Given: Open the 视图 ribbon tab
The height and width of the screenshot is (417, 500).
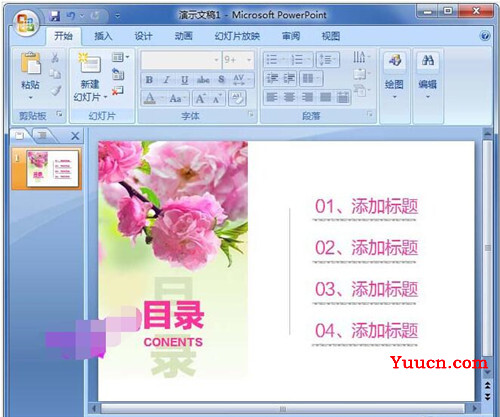Looking at the screenshot, I should (331, 36).
